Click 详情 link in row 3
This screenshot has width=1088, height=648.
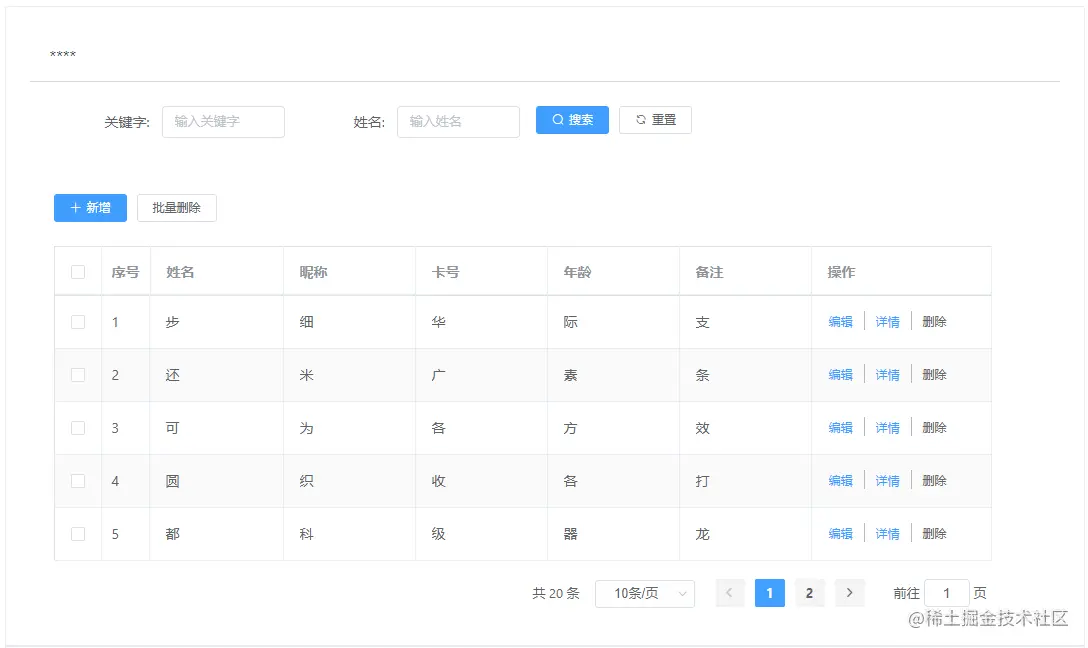coord(887,427)
